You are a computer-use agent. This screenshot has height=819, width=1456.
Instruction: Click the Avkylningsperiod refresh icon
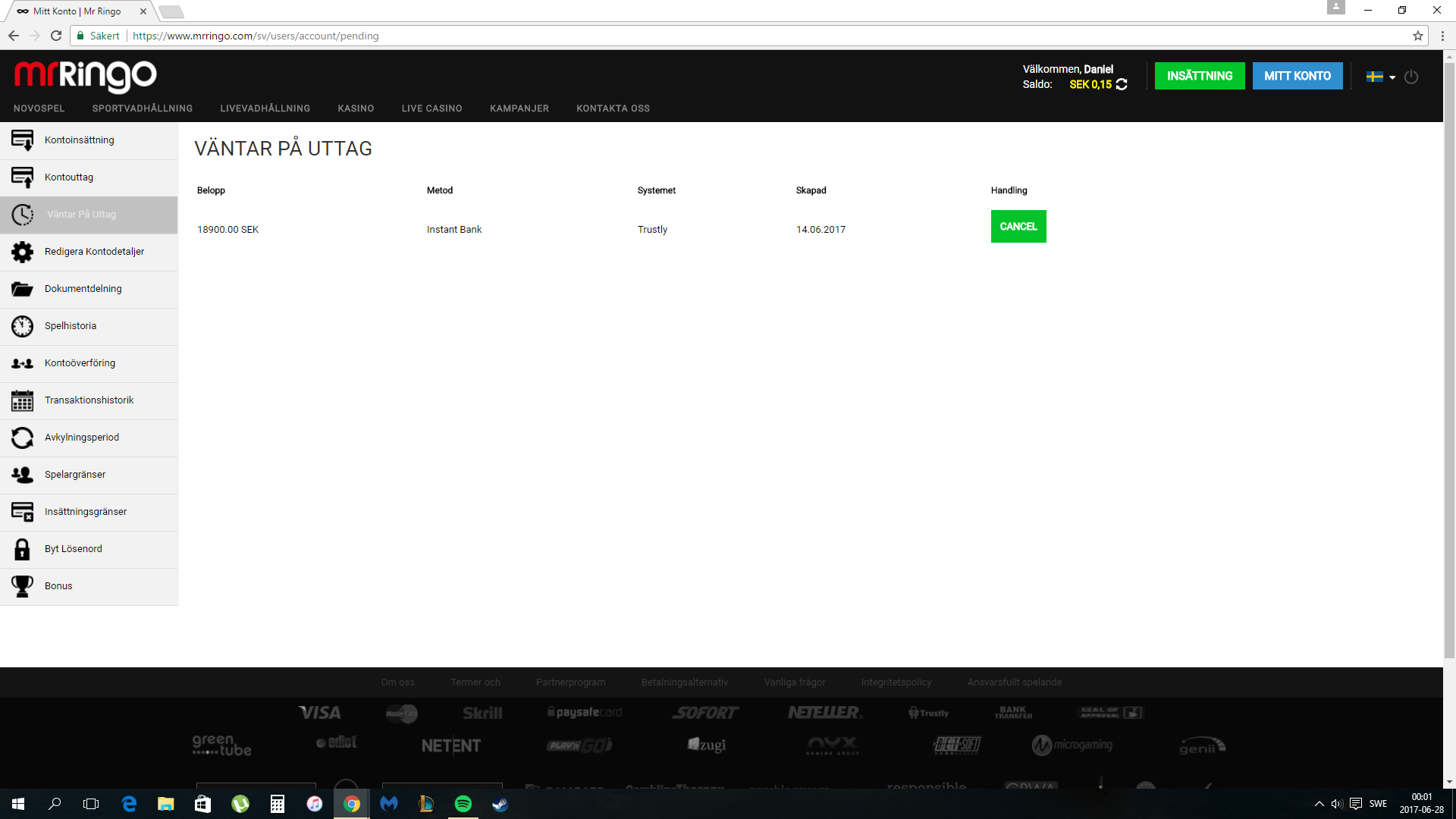(22, 438)
